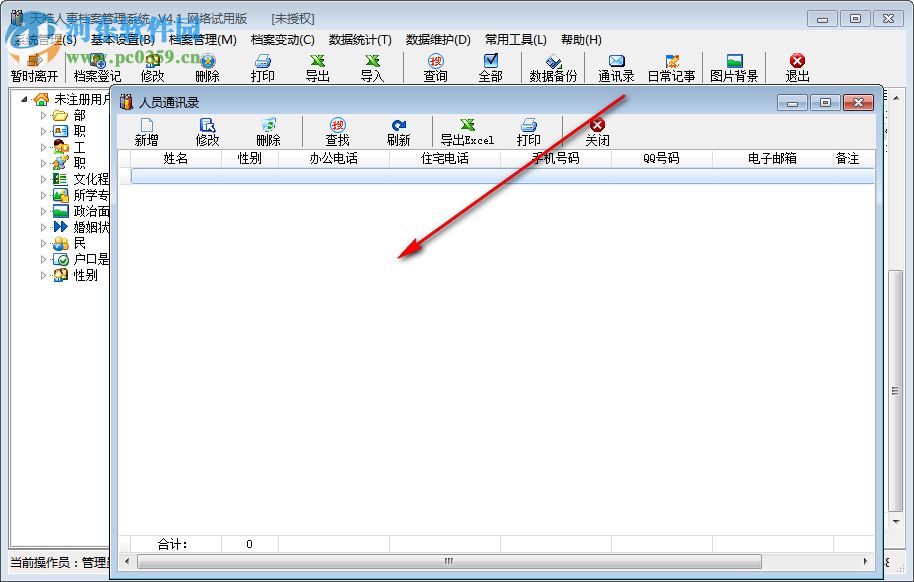Open the 数据统计(T) menu
Image resolution: width=914 pixels, height=582 pixels.
pyautogui.click(x=360, y=40)
